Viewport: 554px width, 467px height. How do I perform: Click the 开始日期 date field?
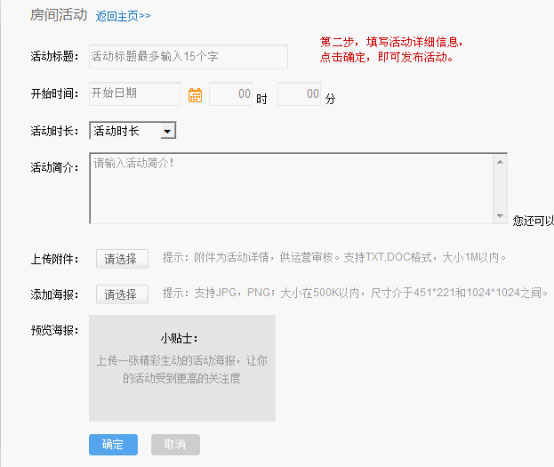point(135,94)
